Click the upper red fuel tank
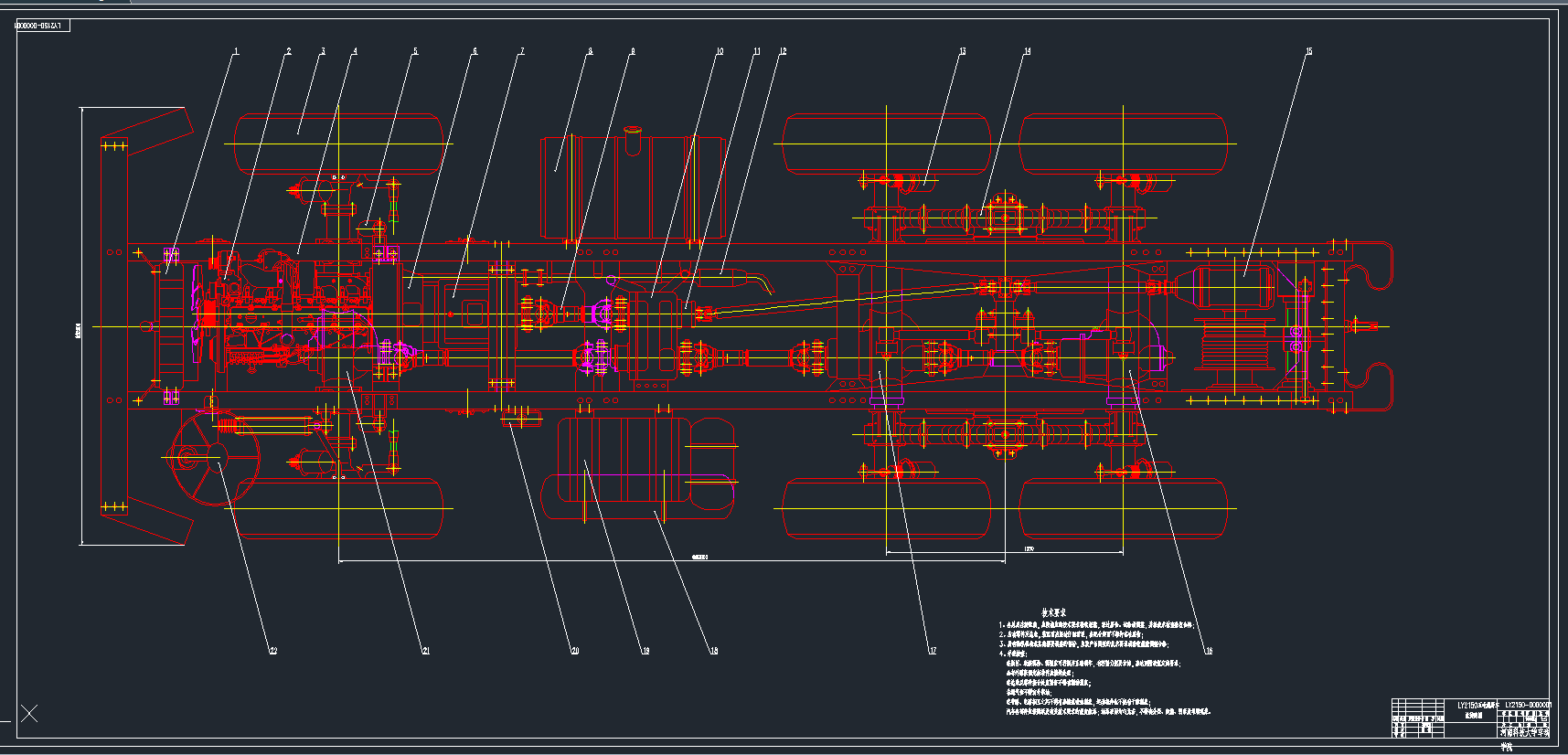The width and height of the screenshot is (1568, 755). 631,187
